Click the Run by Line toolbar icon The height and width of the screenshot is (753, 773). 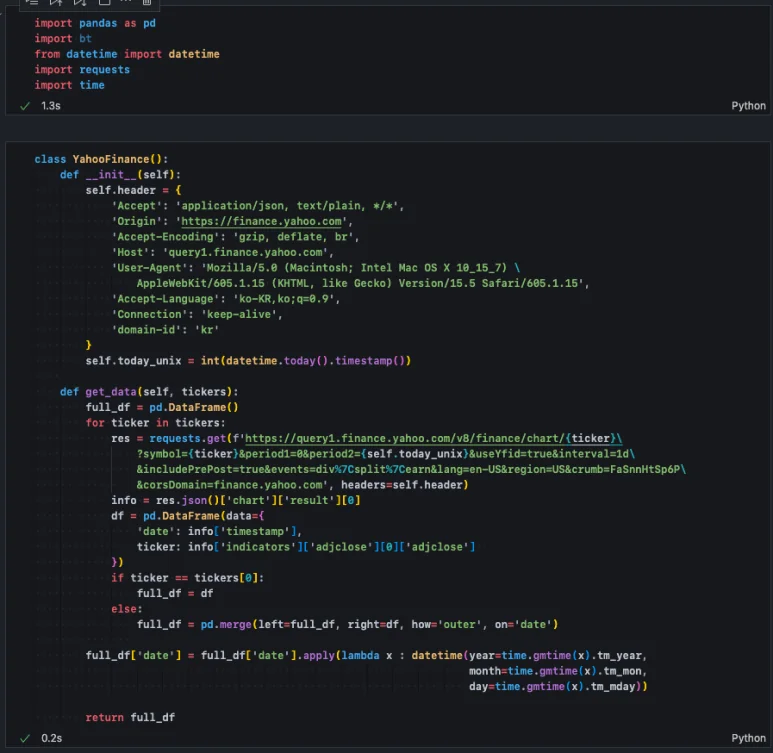33,3
